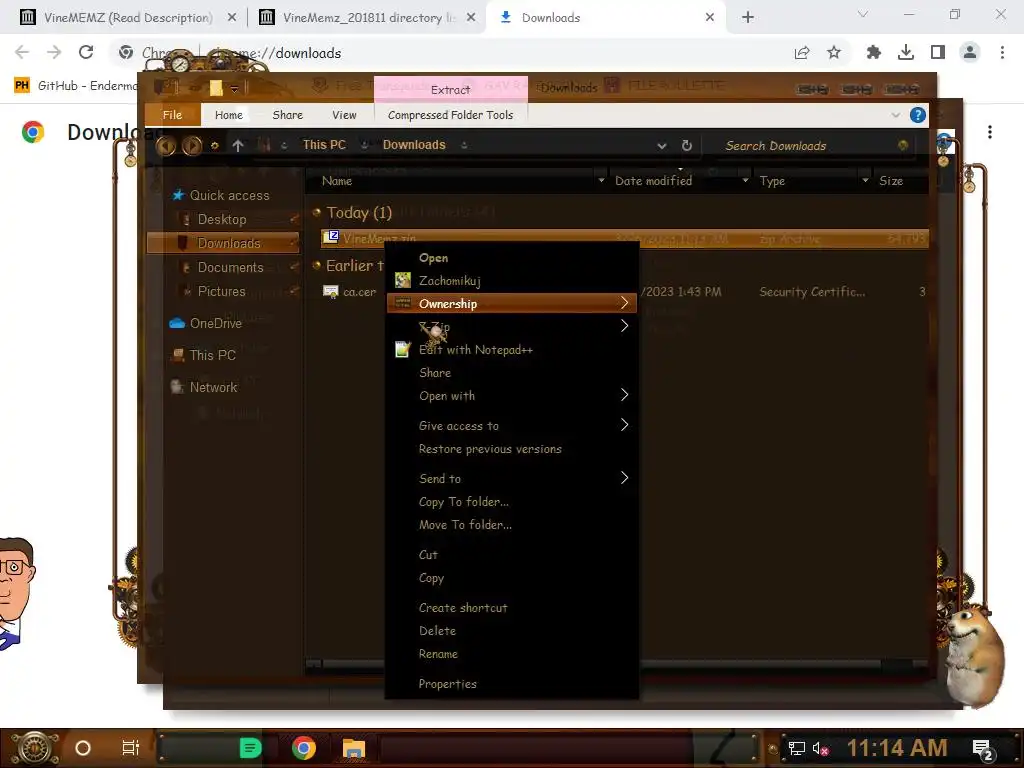Bookmark this page with star icon

[x=834, y=52]
